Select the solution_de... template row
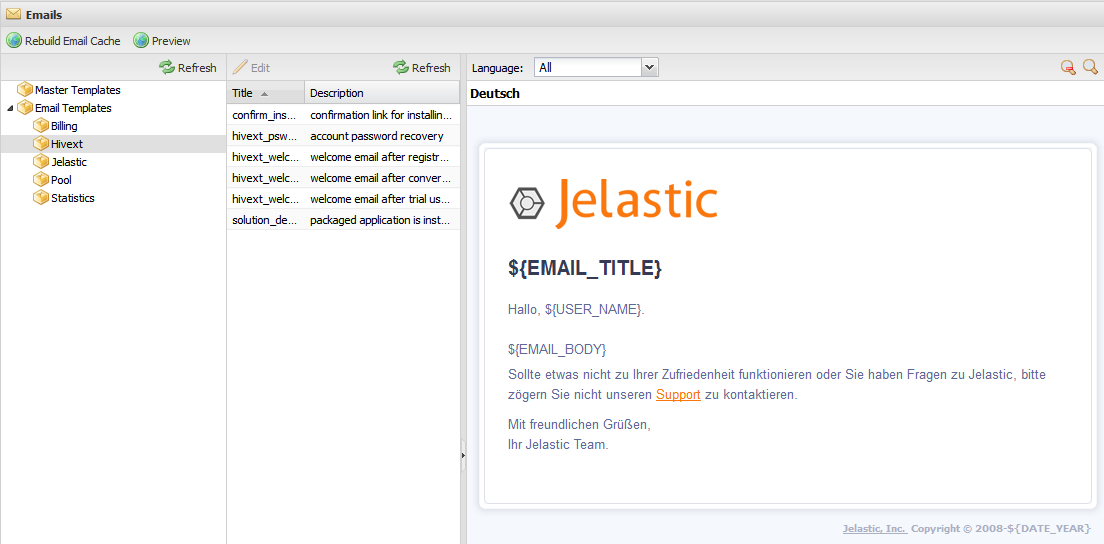 pyautogui.click(x=344, y=220)
